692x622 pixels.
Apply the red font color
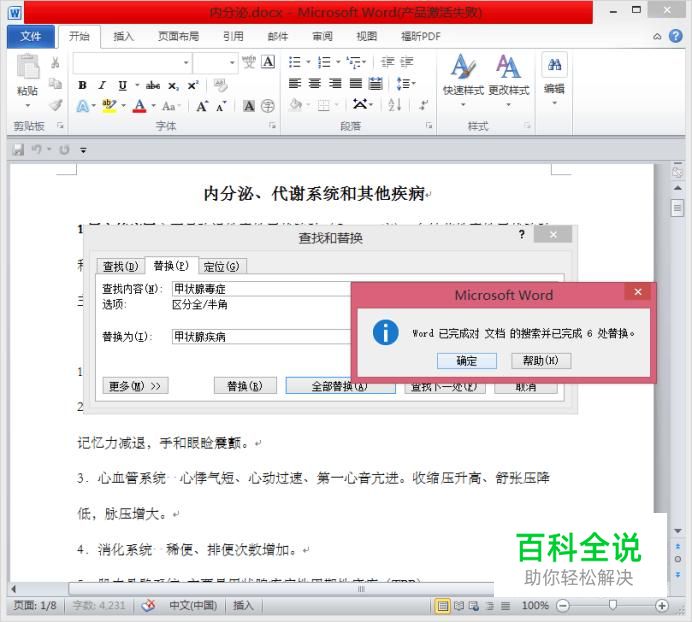pyautogui.click(x=139, y=106)
